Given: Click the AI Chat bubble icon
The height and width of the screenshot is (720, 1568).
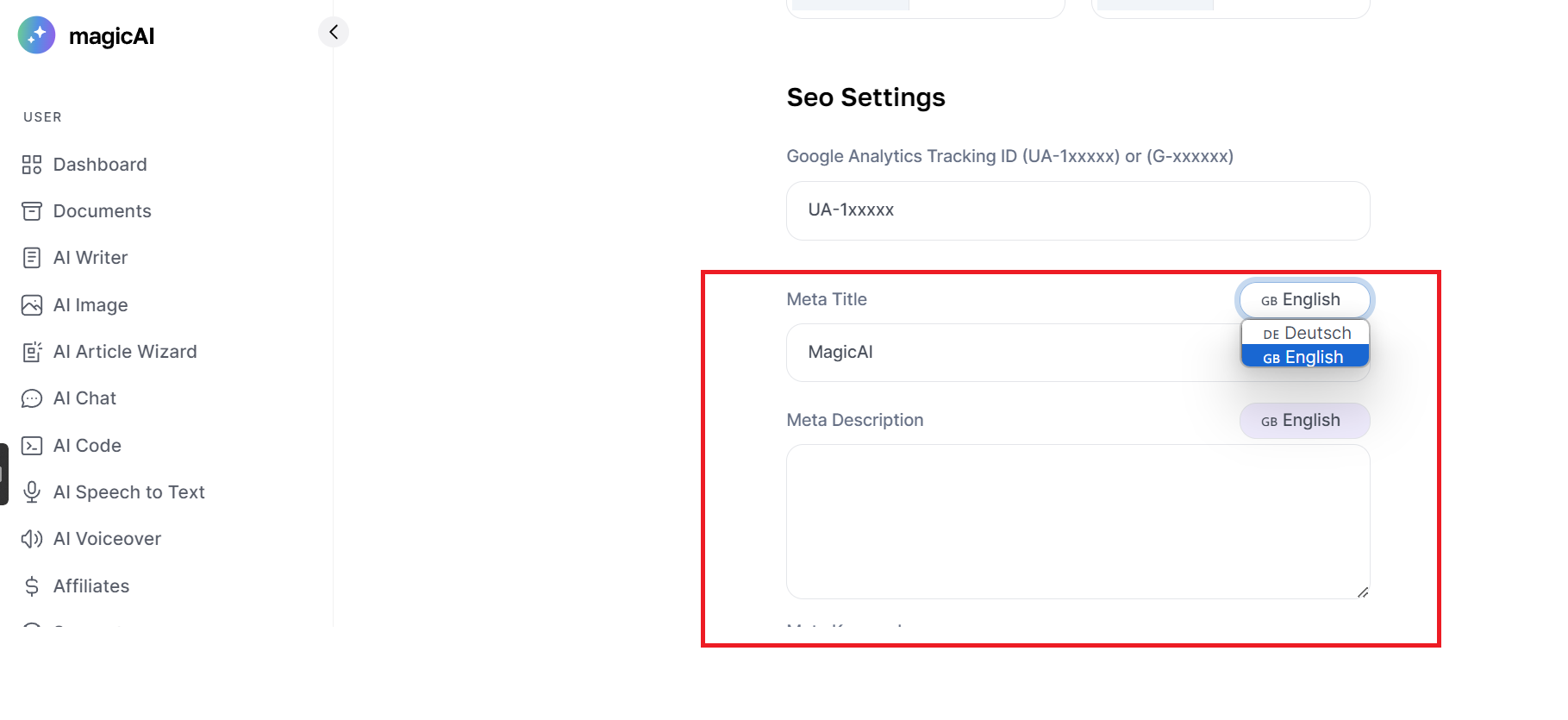Looking at the screenshot, I should [x=32, y=398].
